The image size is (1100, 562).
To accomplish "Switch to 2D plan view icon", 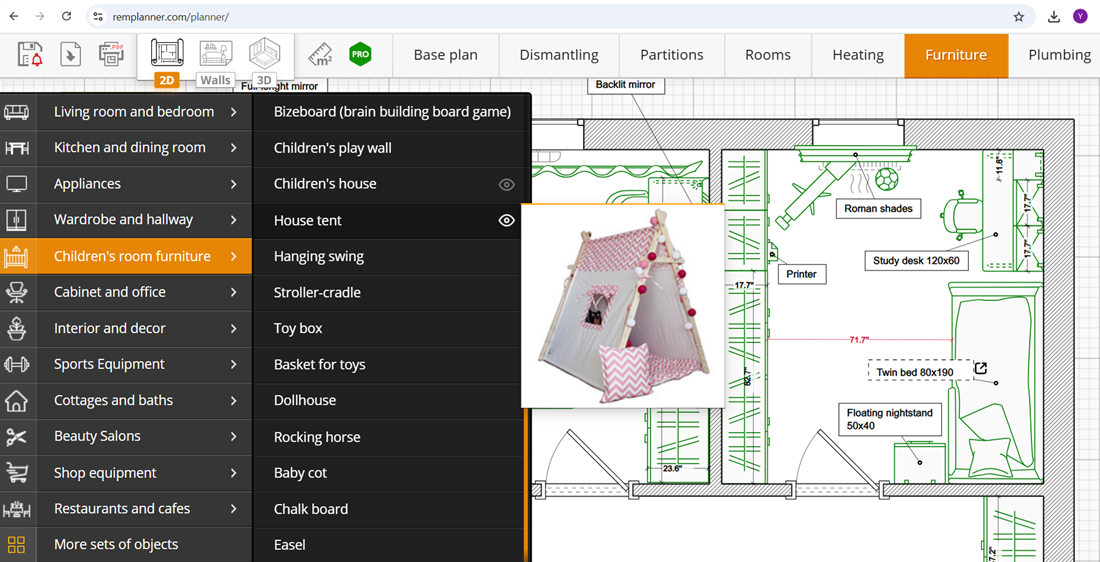I will point(167,54).
